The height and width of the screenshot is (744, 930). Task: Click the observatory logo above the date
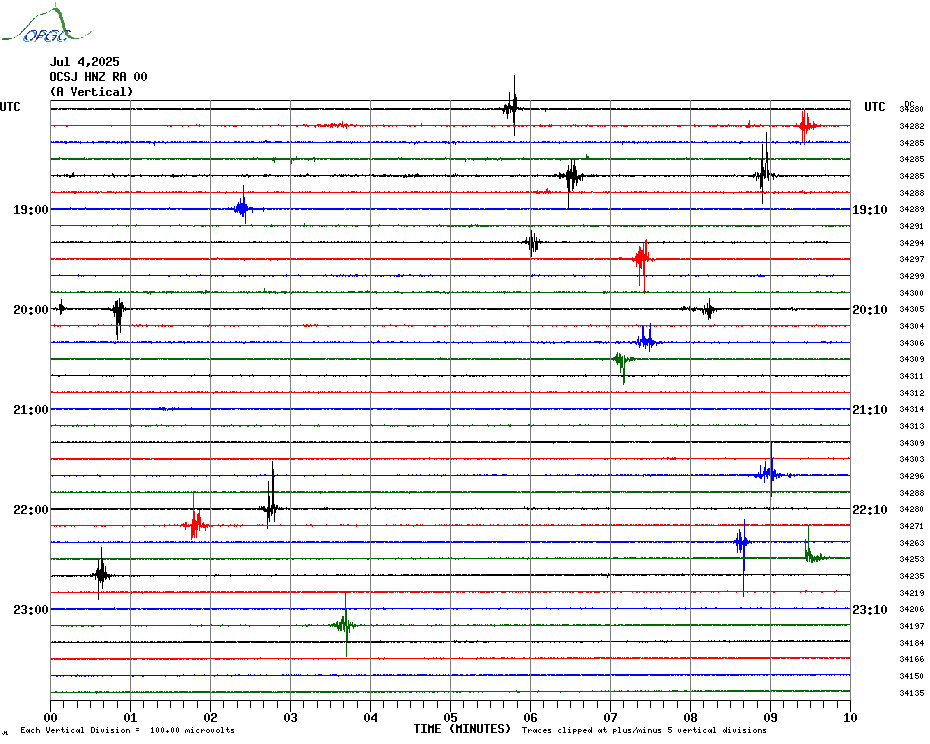tap(46, 24)
